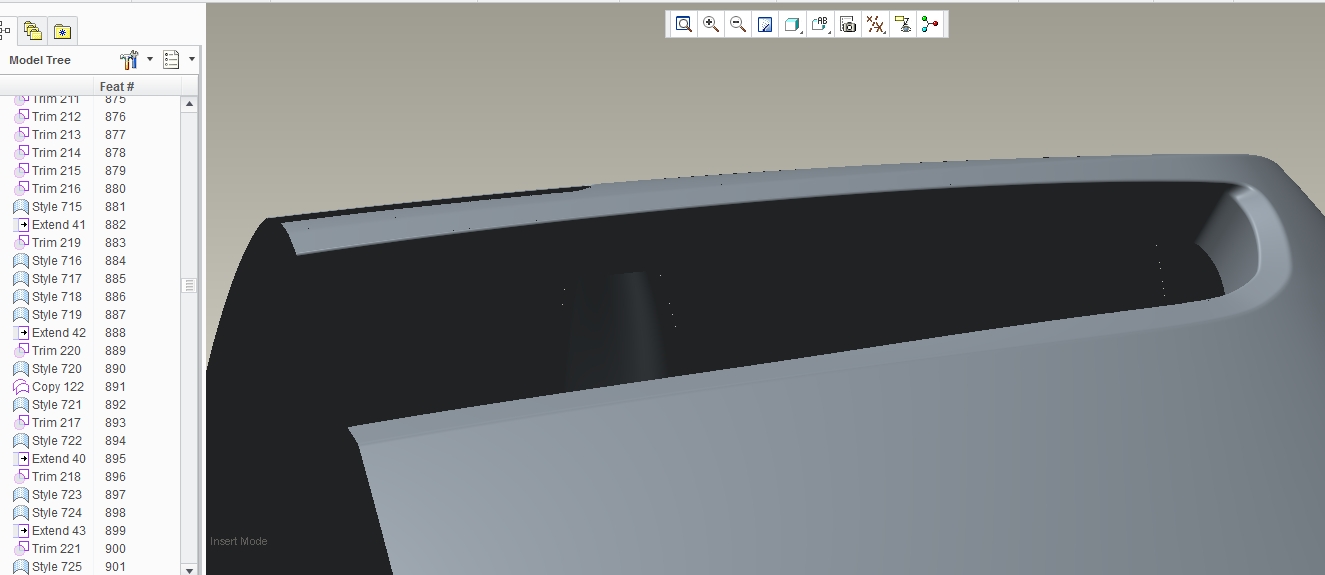1325x575 pixels.
Task: Select Style 715 in the model tree
Action: pyautogui.click(x=57, y=207)
